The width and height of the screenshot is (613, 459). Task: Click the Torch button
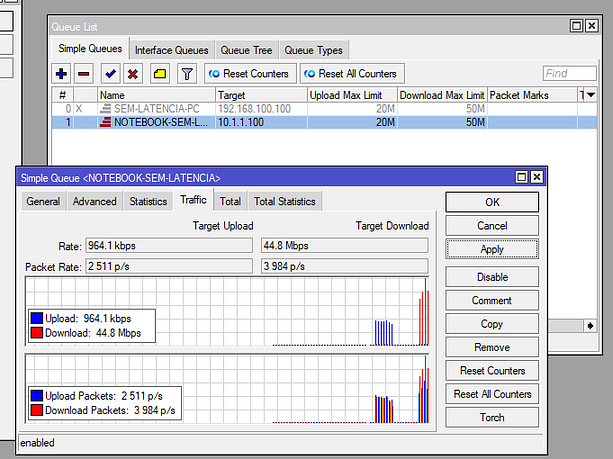(x=492, y=418)
